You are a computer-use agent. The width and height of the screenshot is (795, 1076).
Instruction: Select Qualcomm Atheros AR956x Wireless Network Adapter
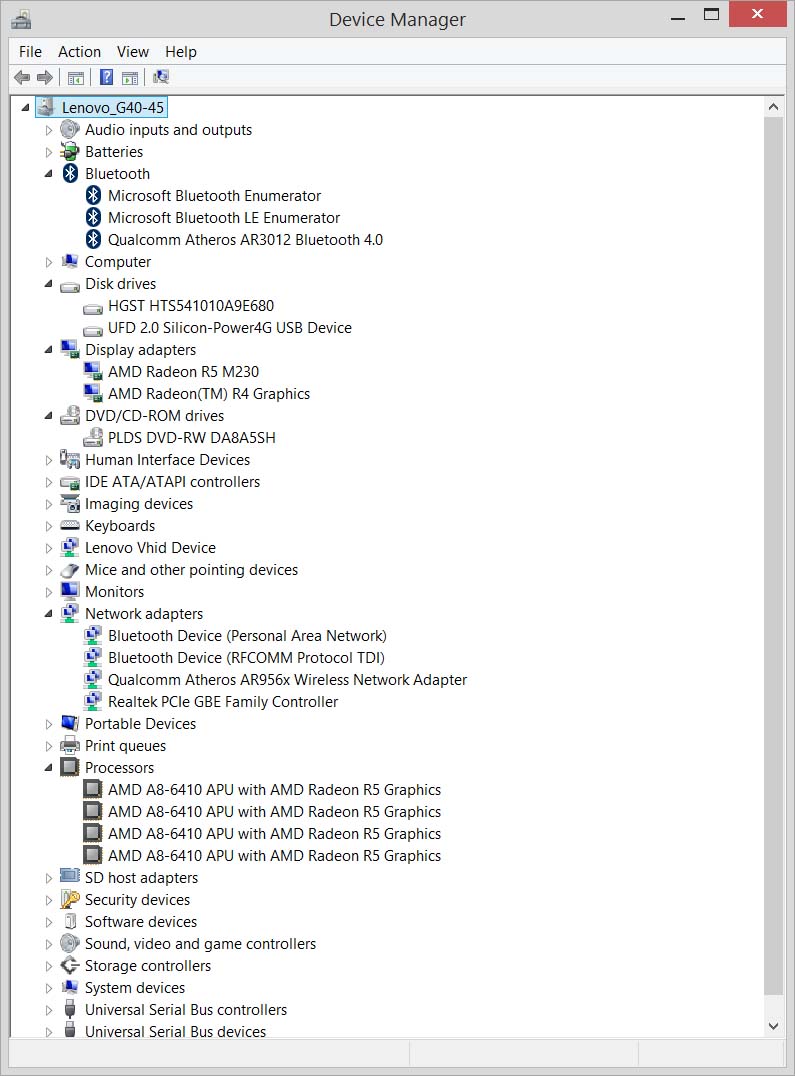(287, 679)
